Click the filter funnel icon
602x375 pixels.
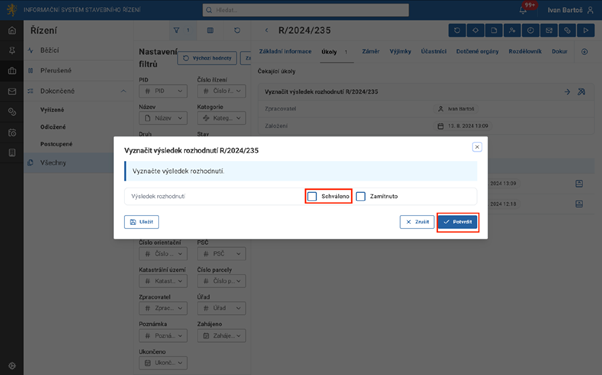pyautogui.click(x=176, y=30)
